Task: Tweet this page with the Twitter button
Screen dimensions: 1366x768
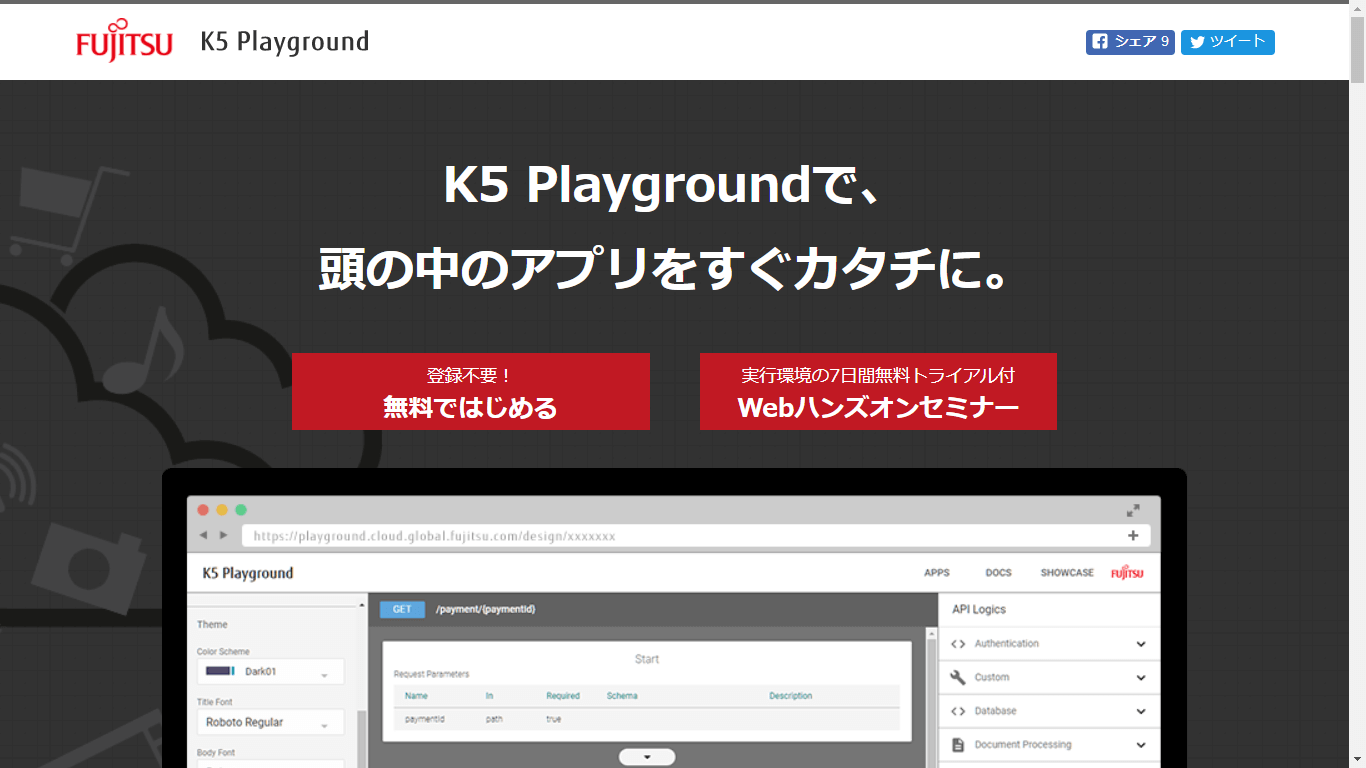Action: click(x=1227, y=42)
